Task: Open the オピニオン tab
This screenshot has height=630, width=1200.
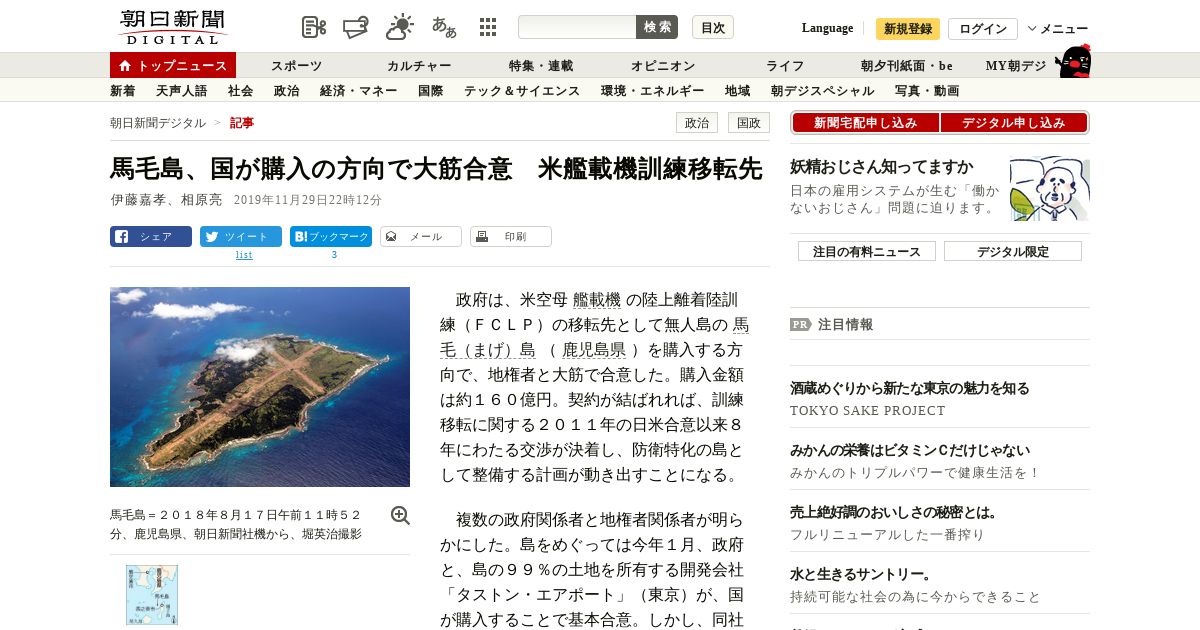Action: point(663,66)
